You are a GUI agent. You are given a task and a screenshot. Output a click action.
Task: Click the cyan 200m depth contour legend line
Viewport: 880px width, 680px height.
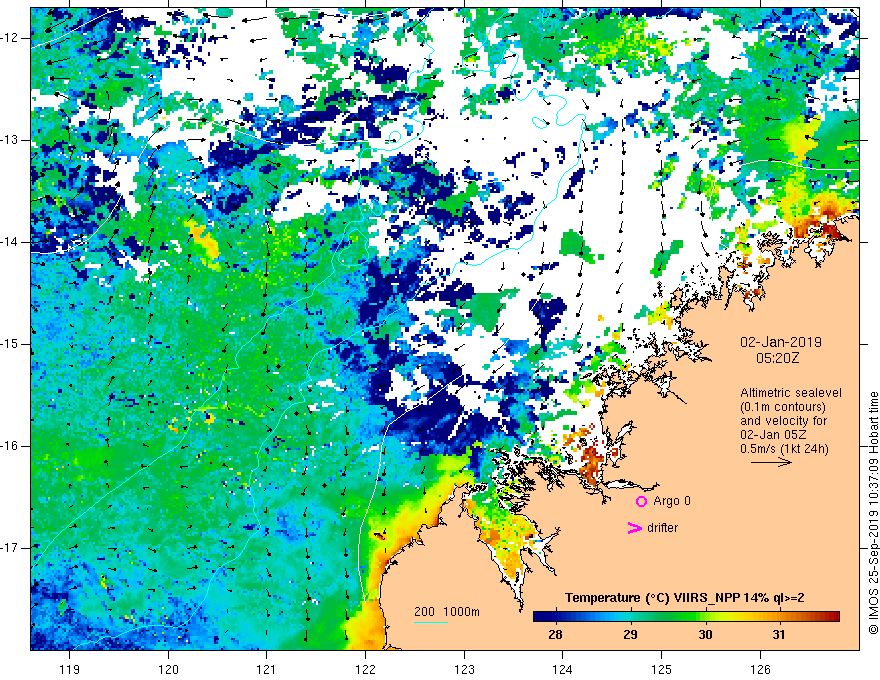430,622
